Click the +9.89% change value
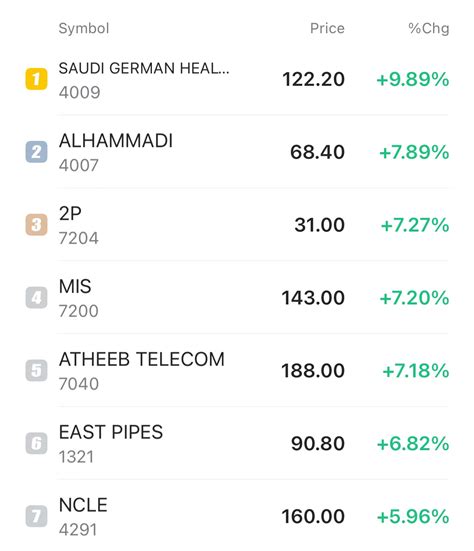This screenshot has width=474, height=551. pos(413,79)
